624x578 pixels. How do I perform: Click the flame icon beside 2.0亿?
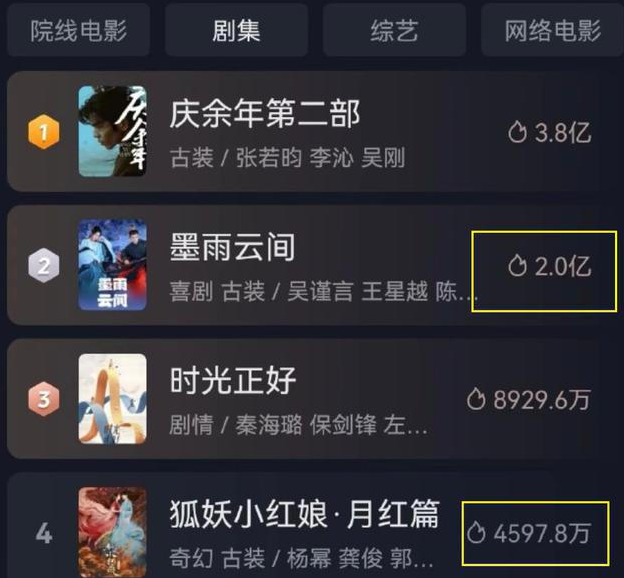(x=517, y=266)
